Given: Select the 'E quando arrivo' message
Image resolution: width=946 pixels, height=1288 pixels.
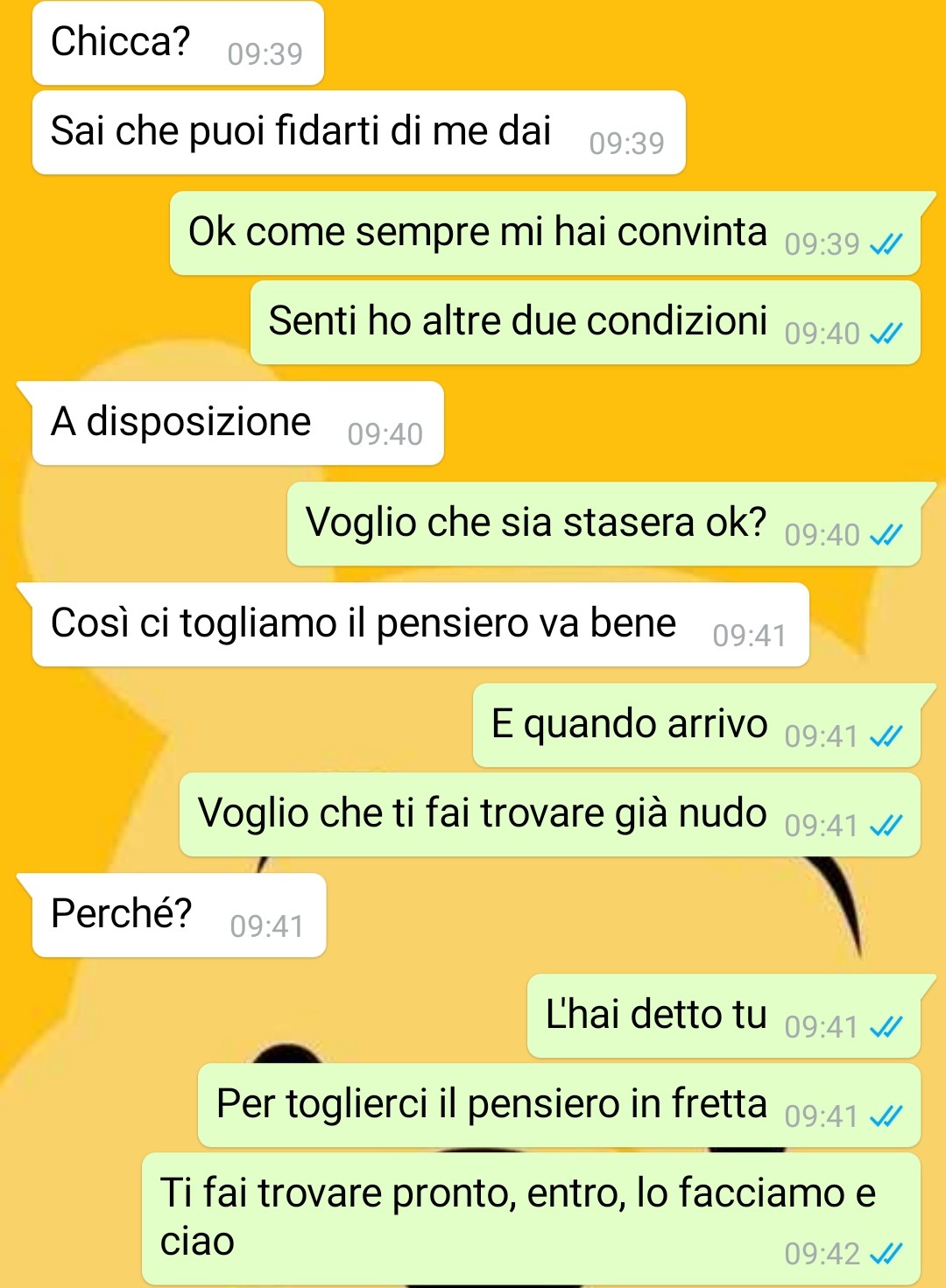Looking at the screenshot, I should coord(696,725).
